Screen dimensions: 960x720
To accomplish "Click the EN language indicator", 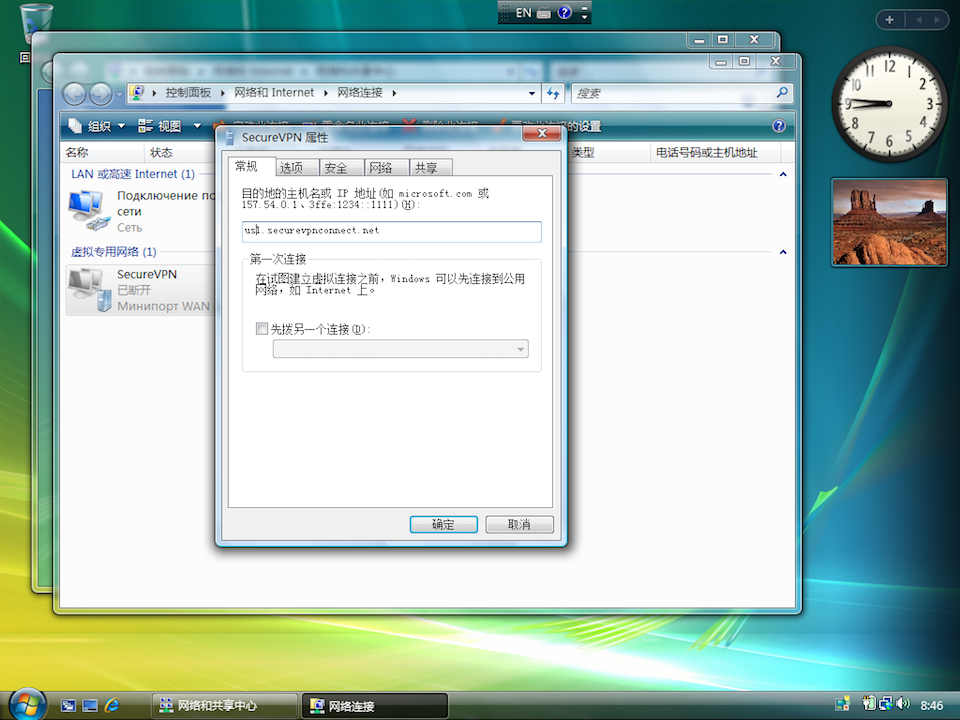I will [x=523, y=12].
